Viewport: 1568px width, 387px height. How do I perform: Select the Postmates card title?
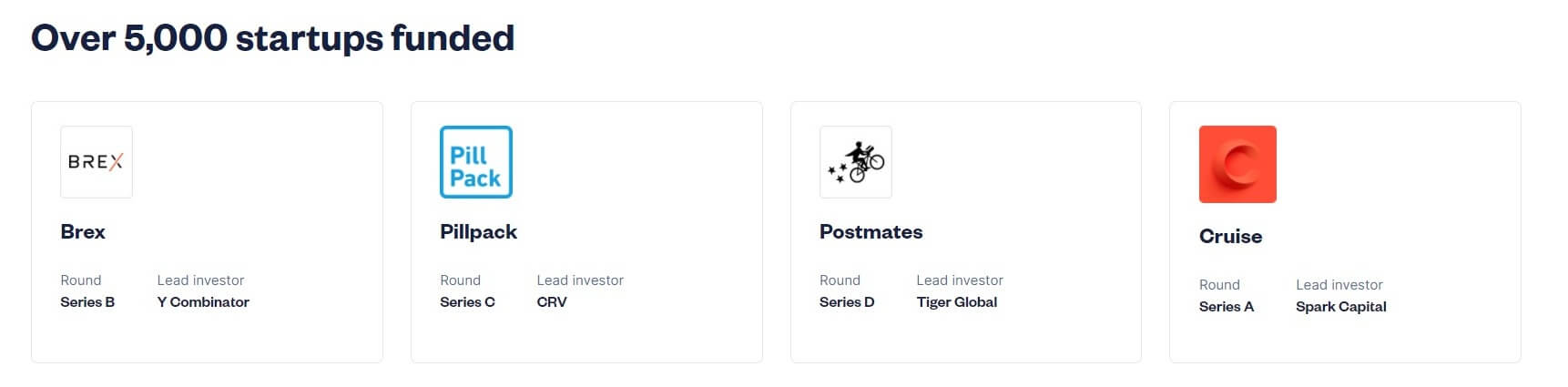(871, 232)
